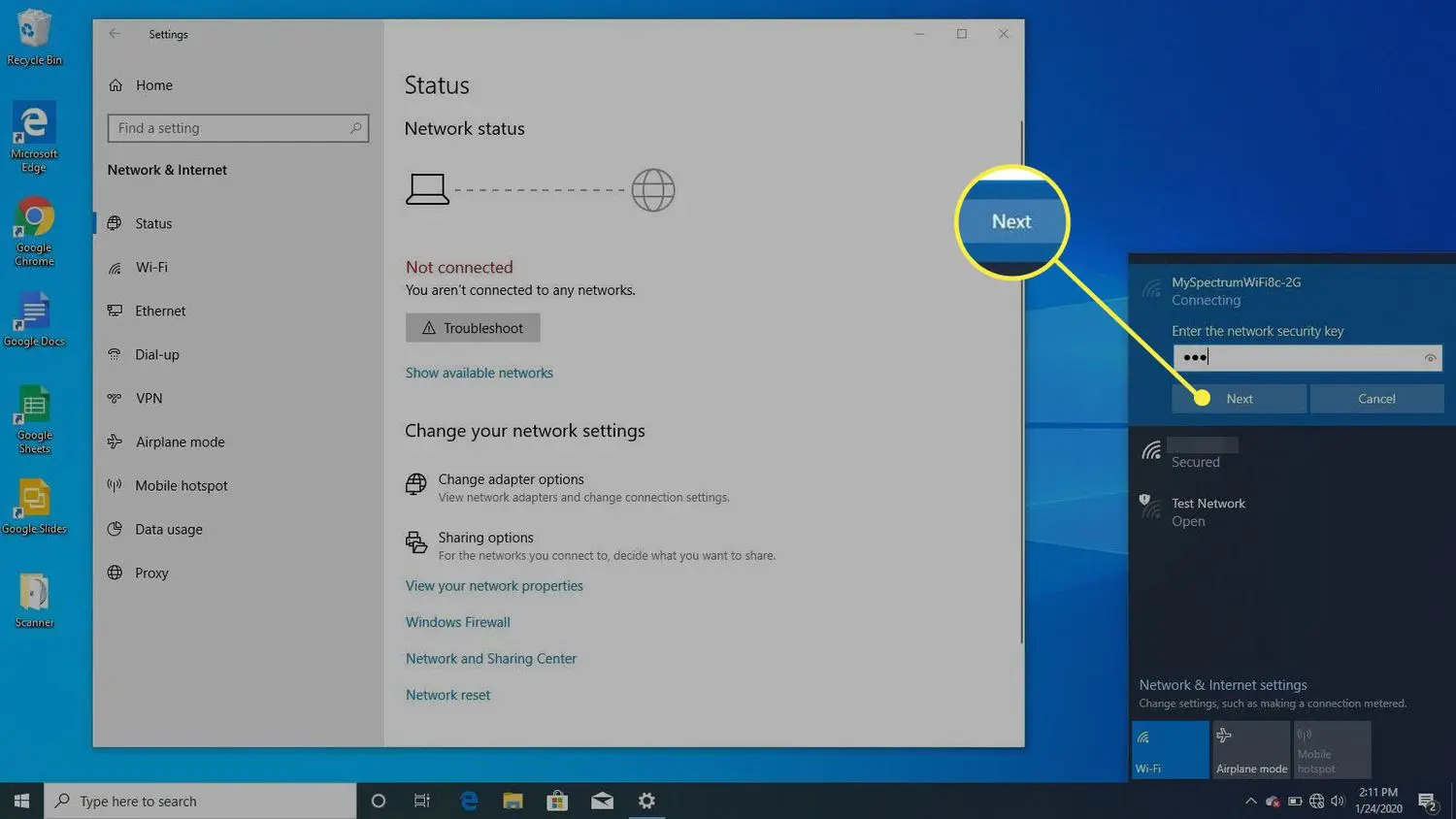This screenshot has height=819, width=1456.
Task: Click the Settings back arrow
Action: tap(115, 34)
